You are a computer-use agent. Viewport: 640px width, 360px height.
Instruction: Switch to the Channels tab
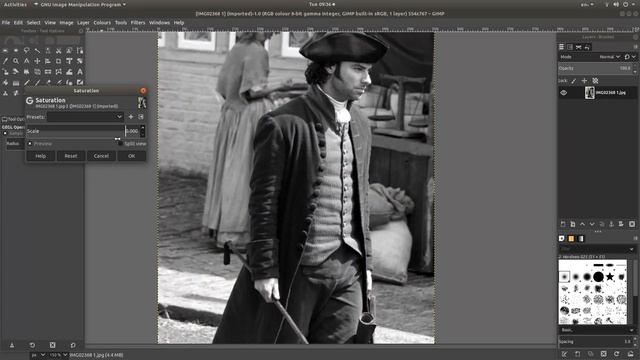(570, 47)
